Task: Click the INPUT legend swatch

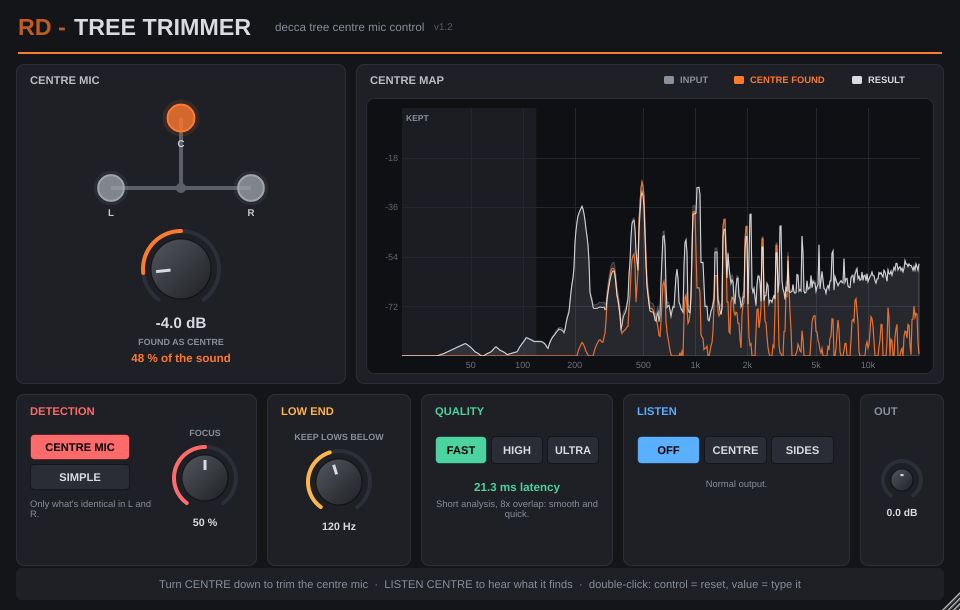Action: click(669, 80)
